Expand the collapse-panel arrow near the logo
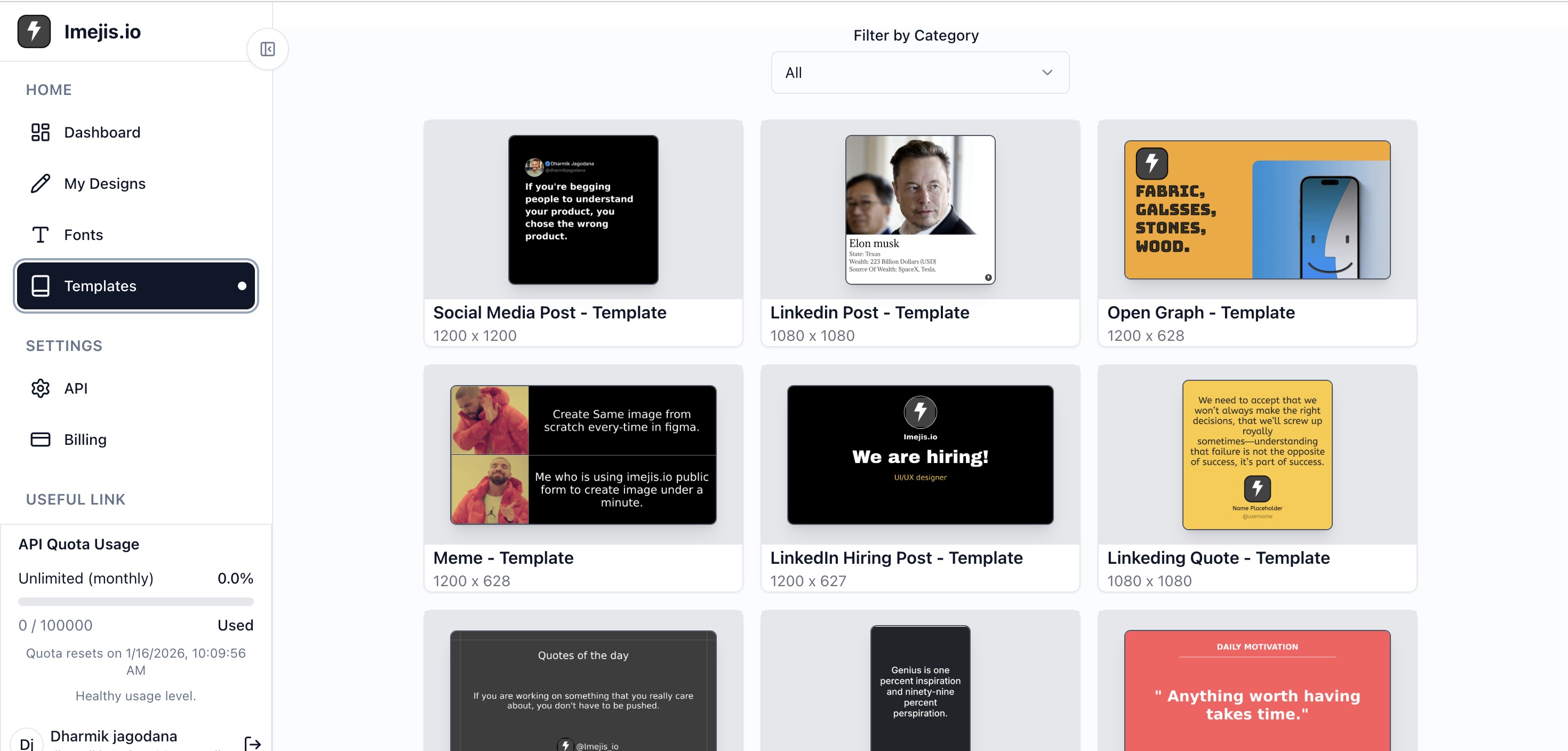The height and width of the screenshot is (751, 1568). click(x=267, y=49)
